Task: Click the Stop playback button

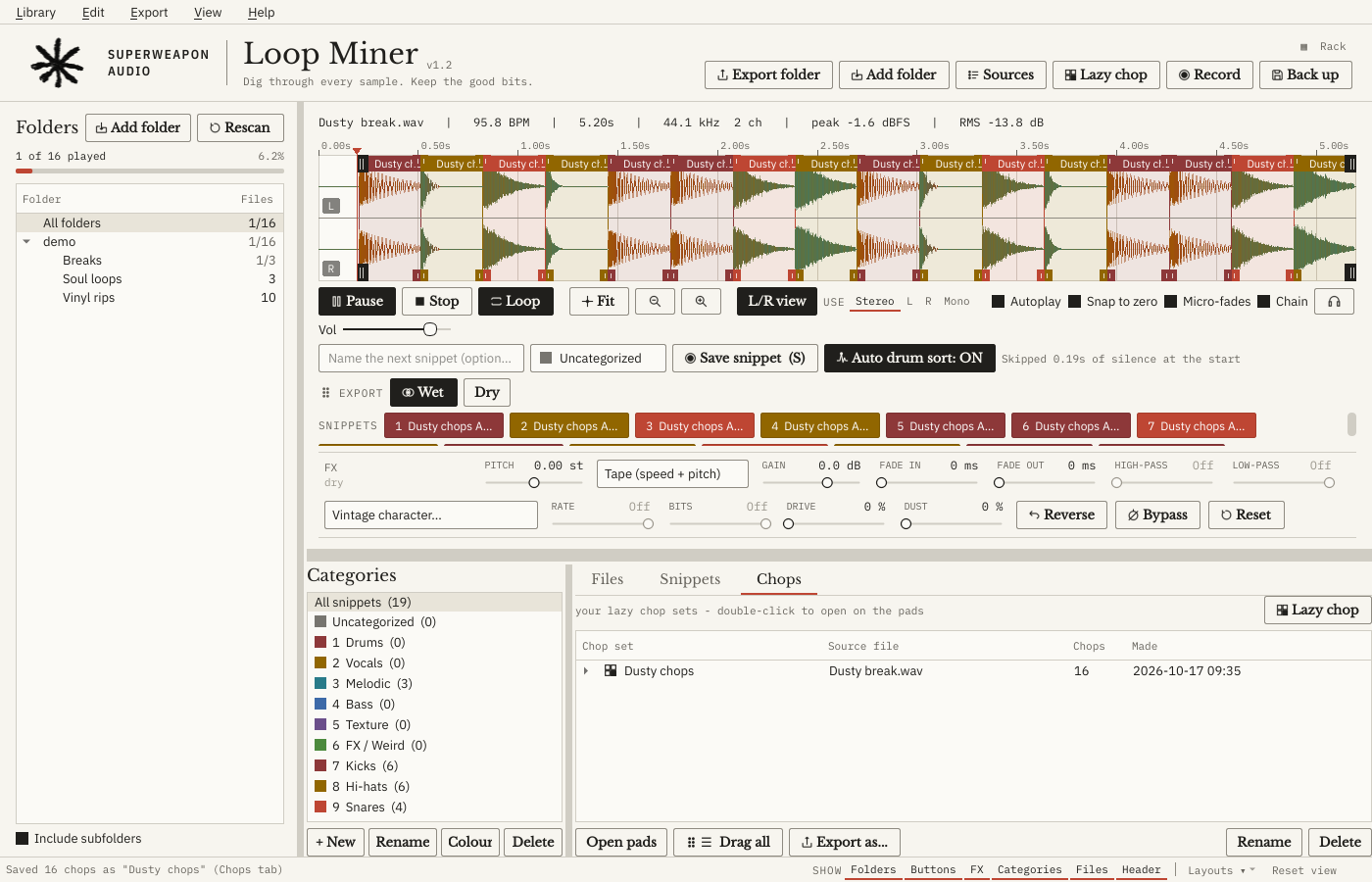Action: click(437, 302)
